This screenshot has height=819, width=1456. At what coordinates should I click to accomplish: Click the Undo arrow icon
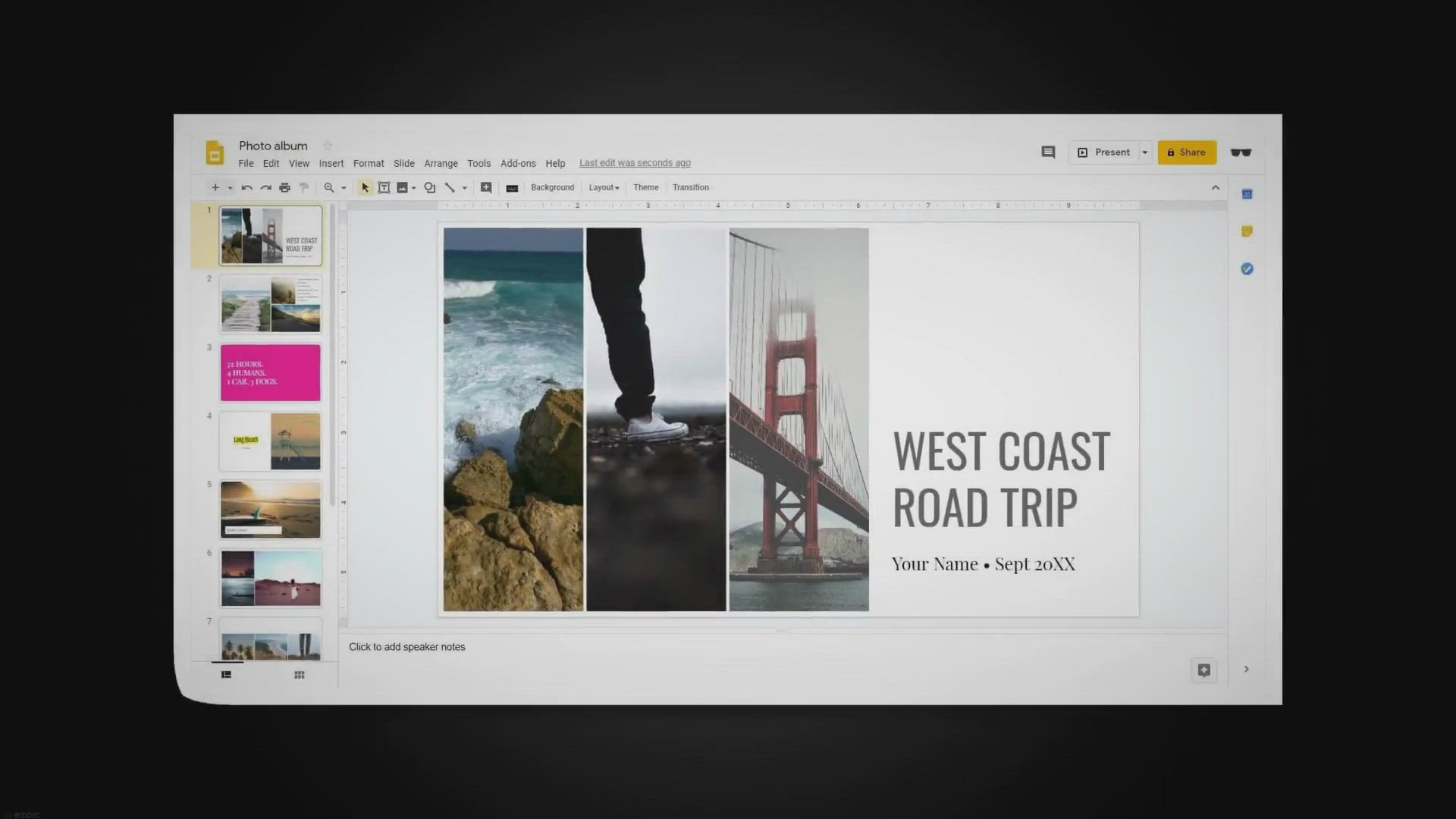(x=246, y=187)
